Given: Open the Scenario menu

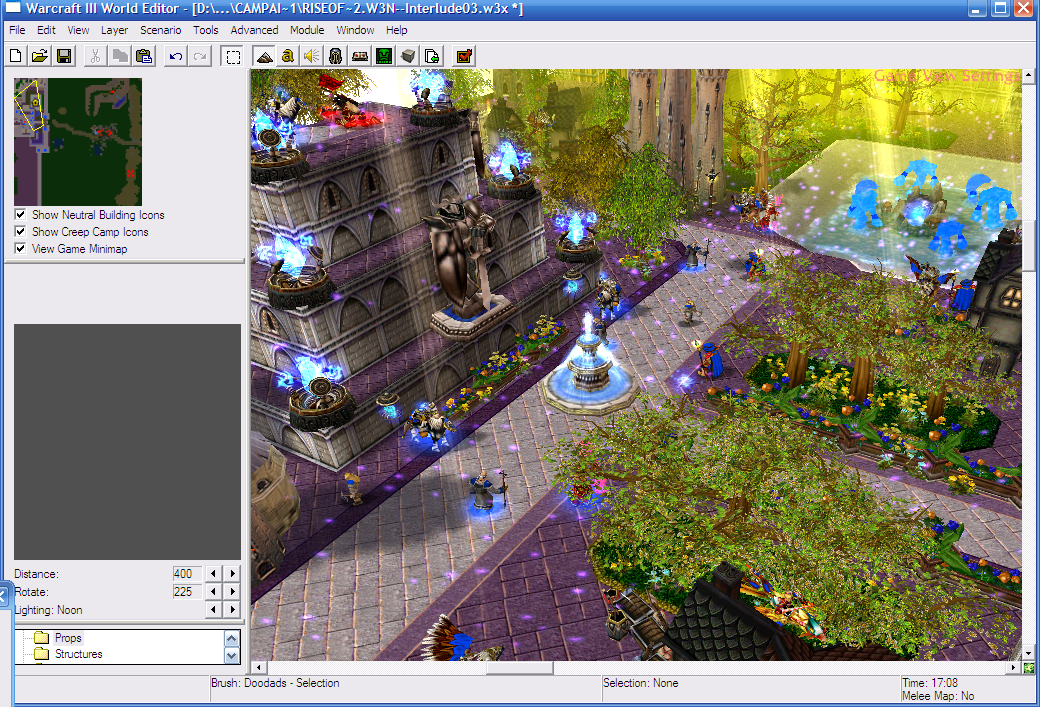Looking at the screenshot, I should [x=161, y=30].
